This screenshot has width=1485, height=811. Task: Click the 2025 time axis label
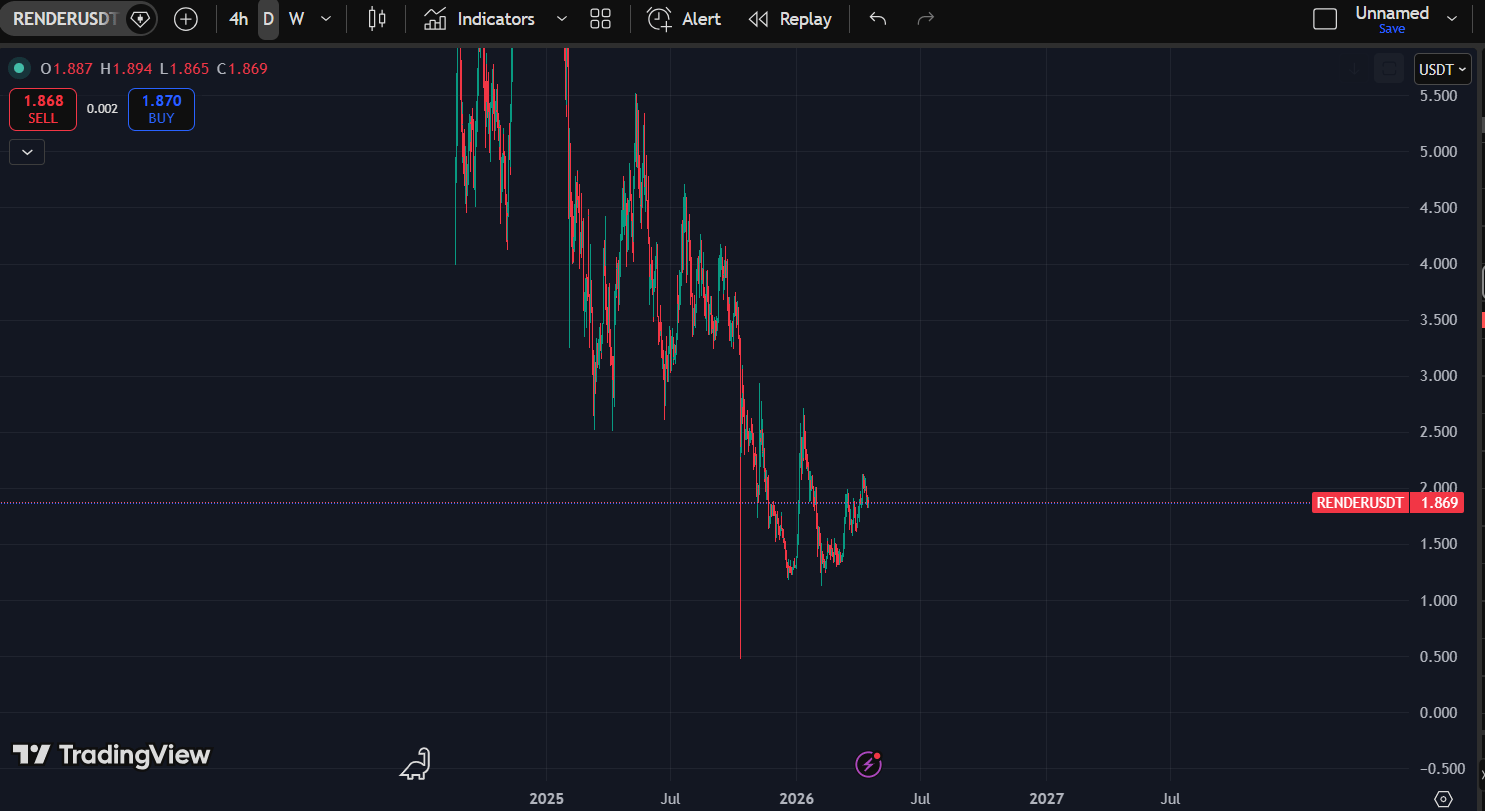coord(546,799)
